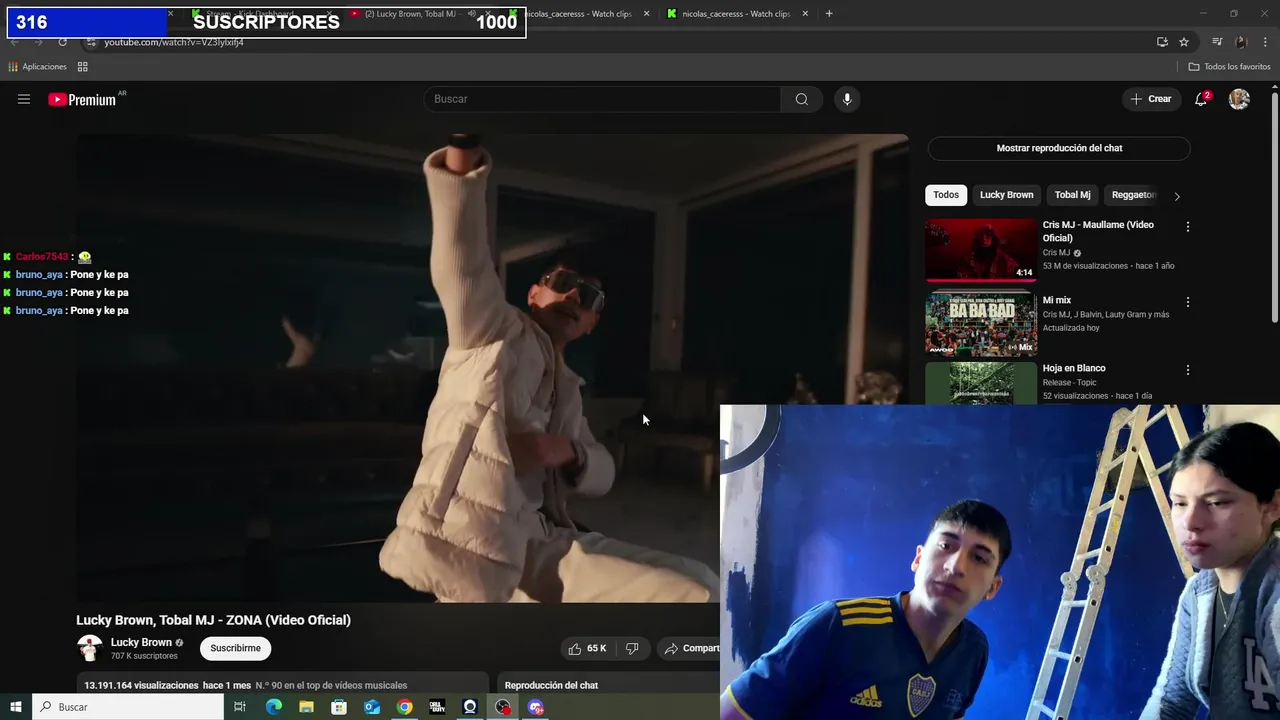This screenshot has height=720, width=1280.
Task: Open Call of Duty from the taskbar
Action: 437,707
